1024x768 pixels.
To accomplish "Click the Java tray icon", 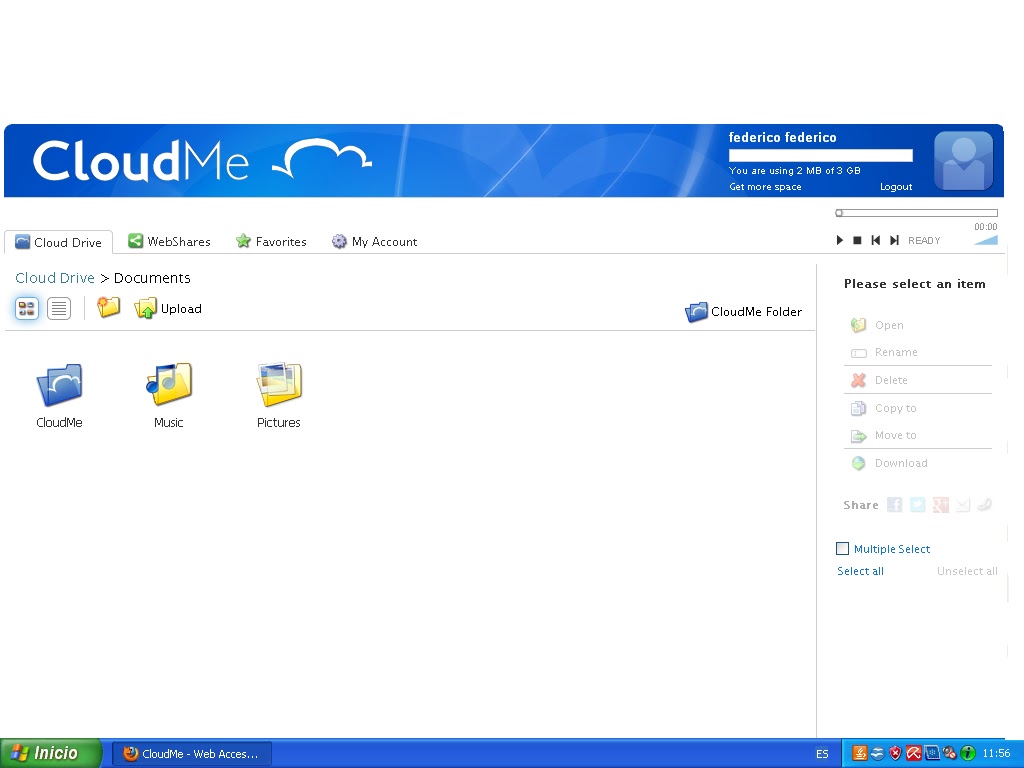I will (x=860, y=754).
